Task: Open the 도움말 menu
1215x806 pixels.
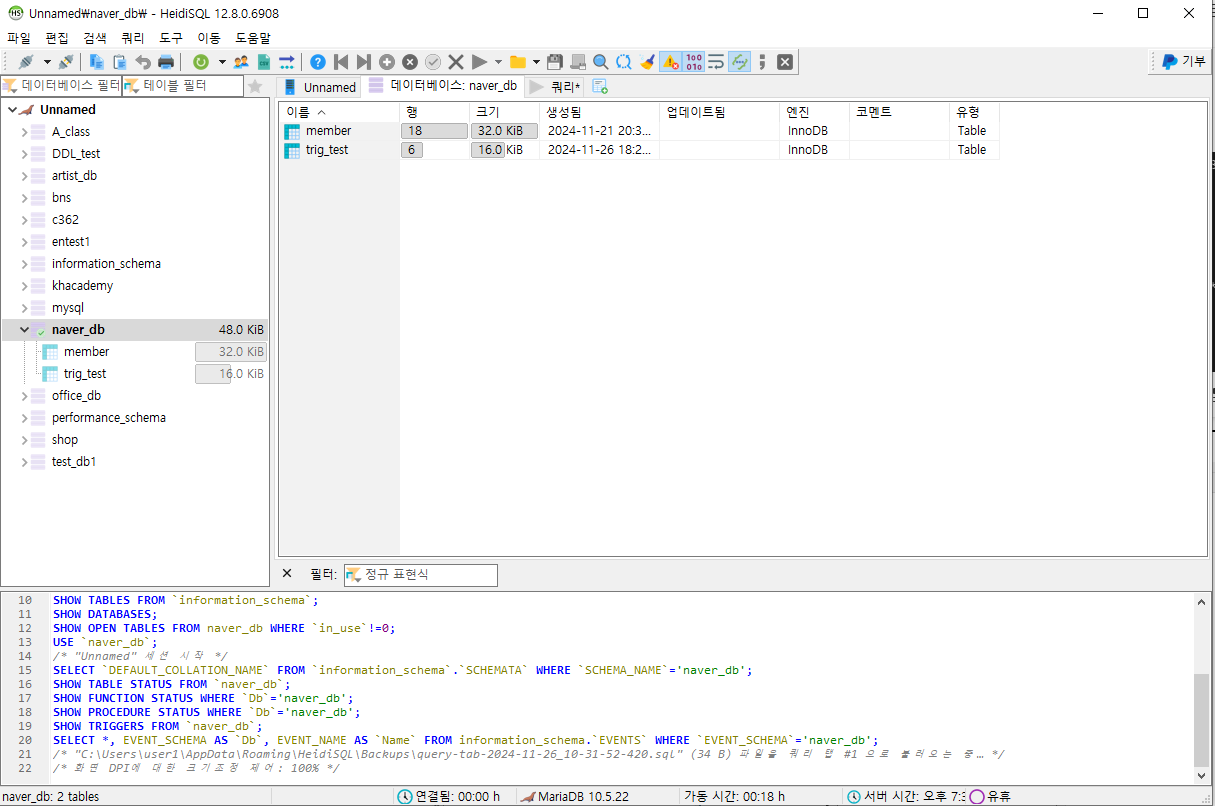Action: 253,38
